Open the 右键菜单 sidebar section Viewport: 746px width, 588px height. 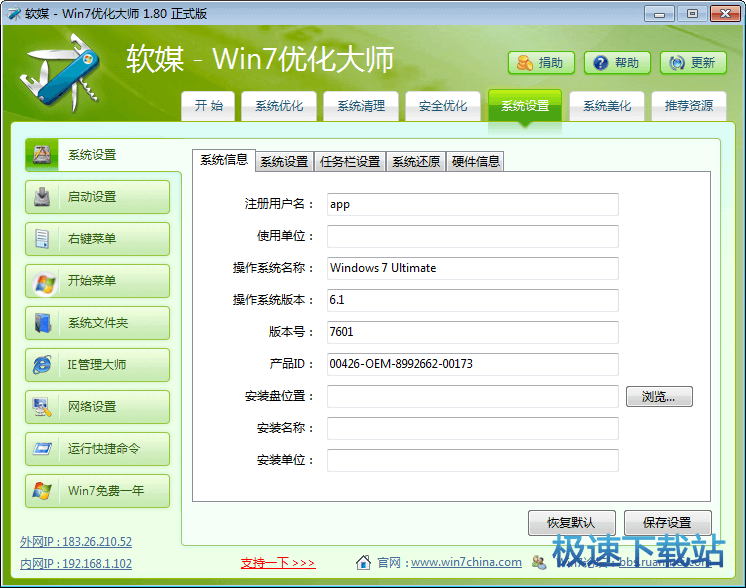click(98, 238)
